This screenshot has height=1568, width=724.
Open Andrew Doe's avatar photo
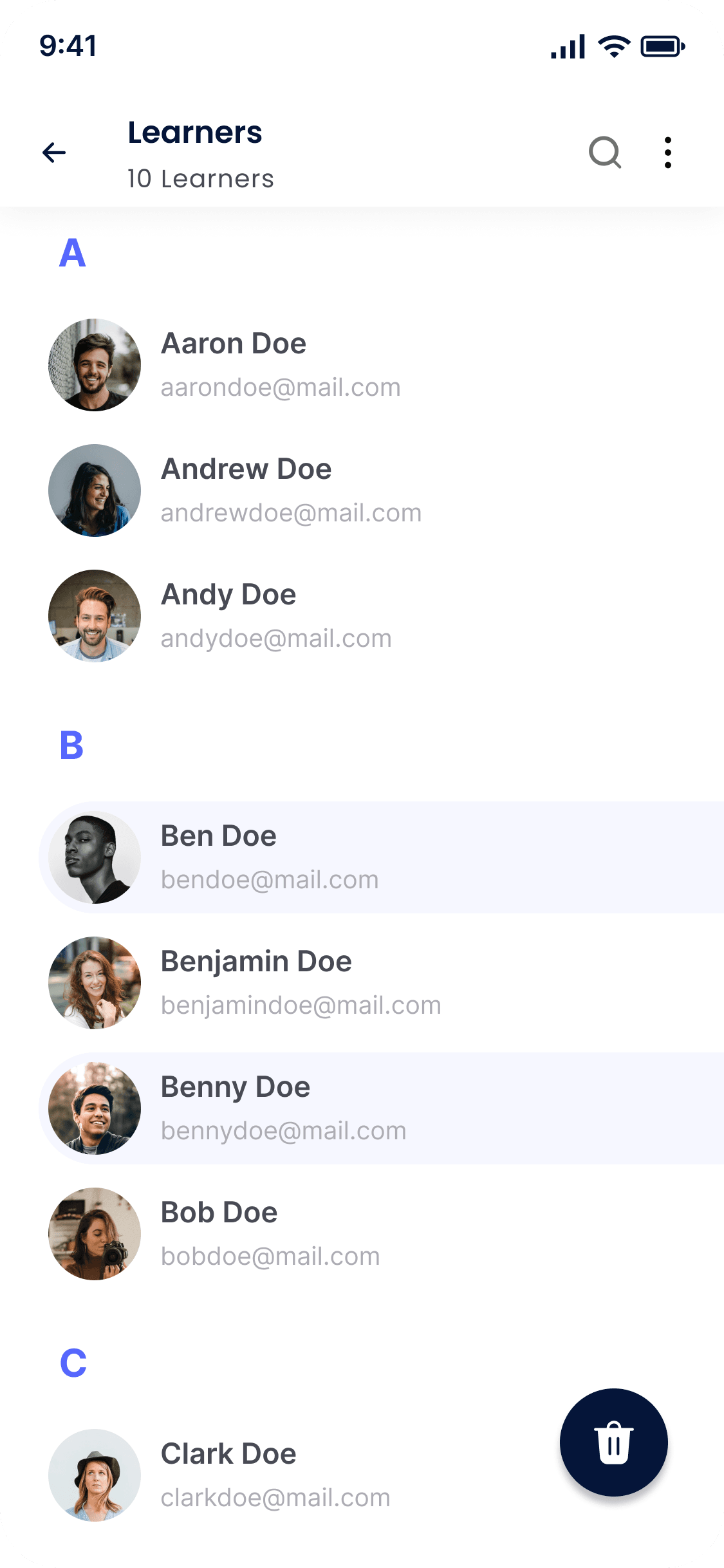click(x=95, y=490)
